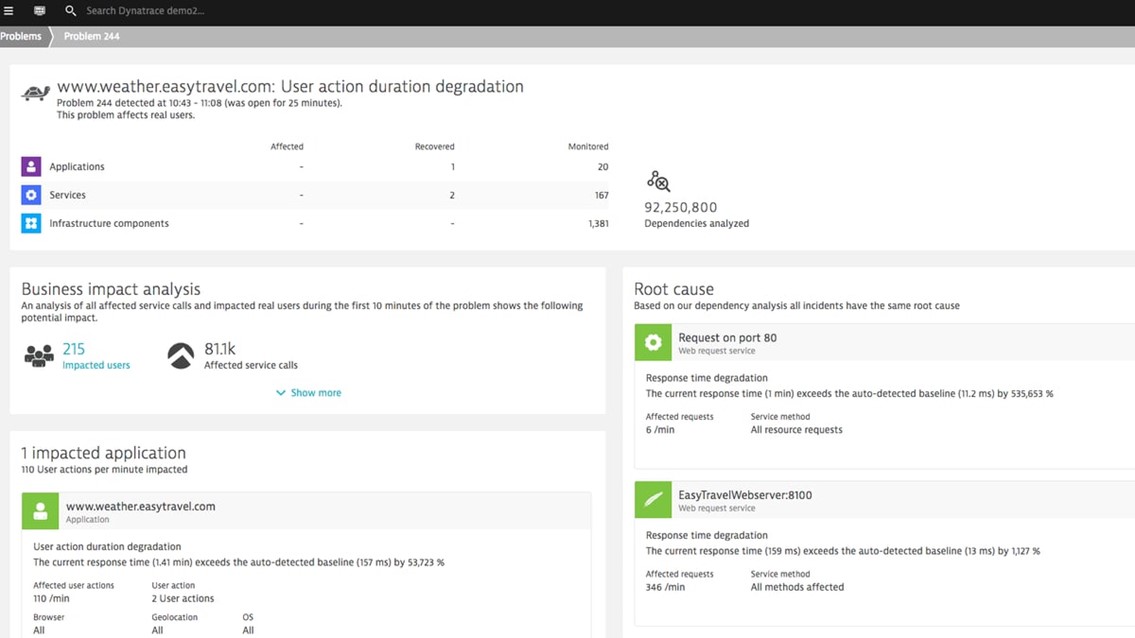The width and height of the screenshot is (1135, 638).
Task: Click the dependencies analyzed magnifier icon
Action: pyautogui.click(x=658, y=181)
